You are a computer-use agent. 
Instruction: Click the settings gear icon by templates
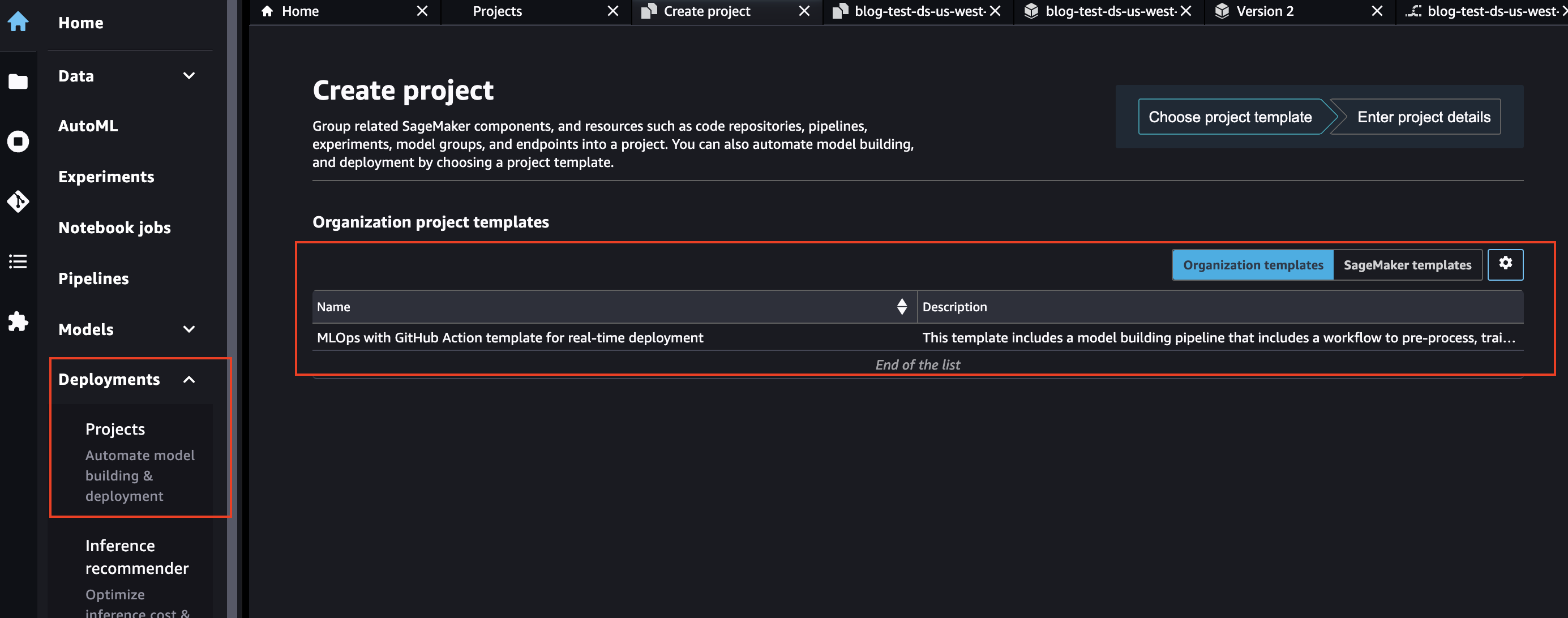click(1505, 264)
